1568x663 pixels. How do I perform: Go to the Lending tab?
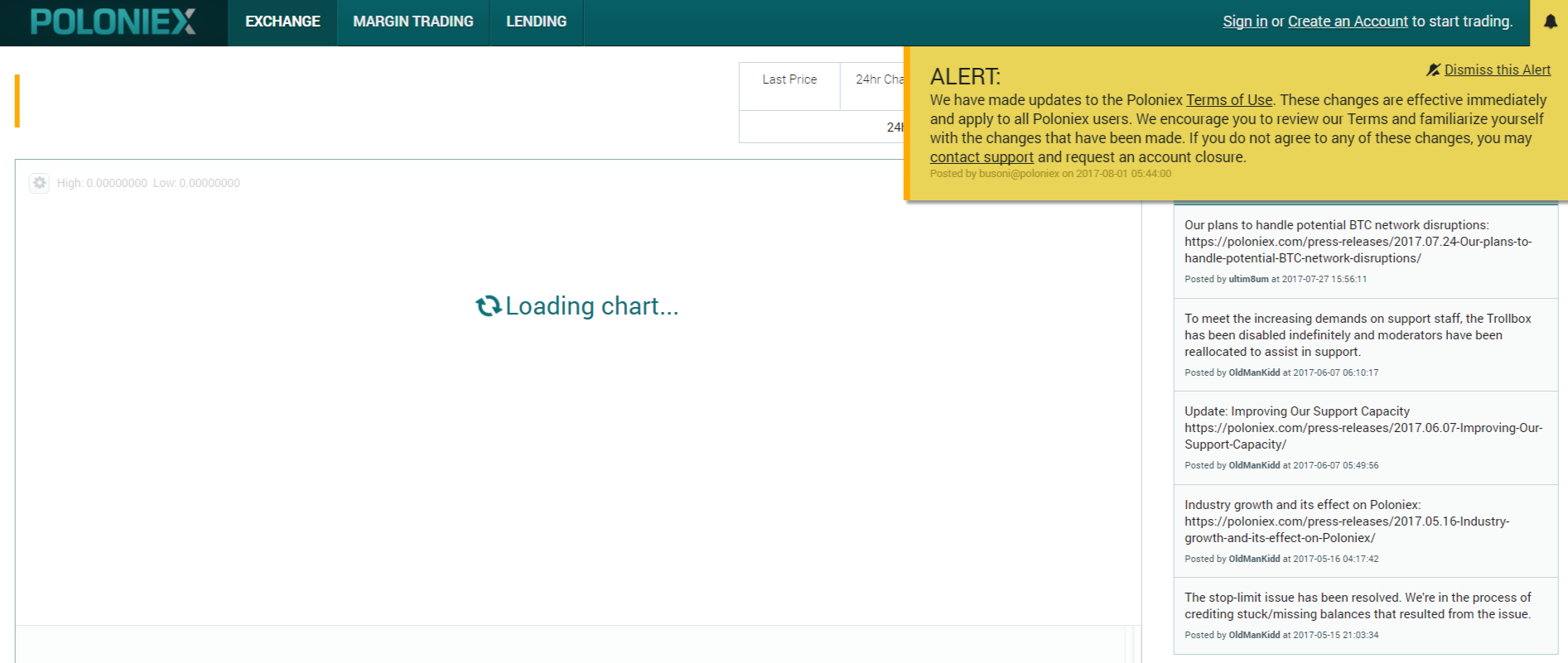pyautogui.click(x=536, y=22)
